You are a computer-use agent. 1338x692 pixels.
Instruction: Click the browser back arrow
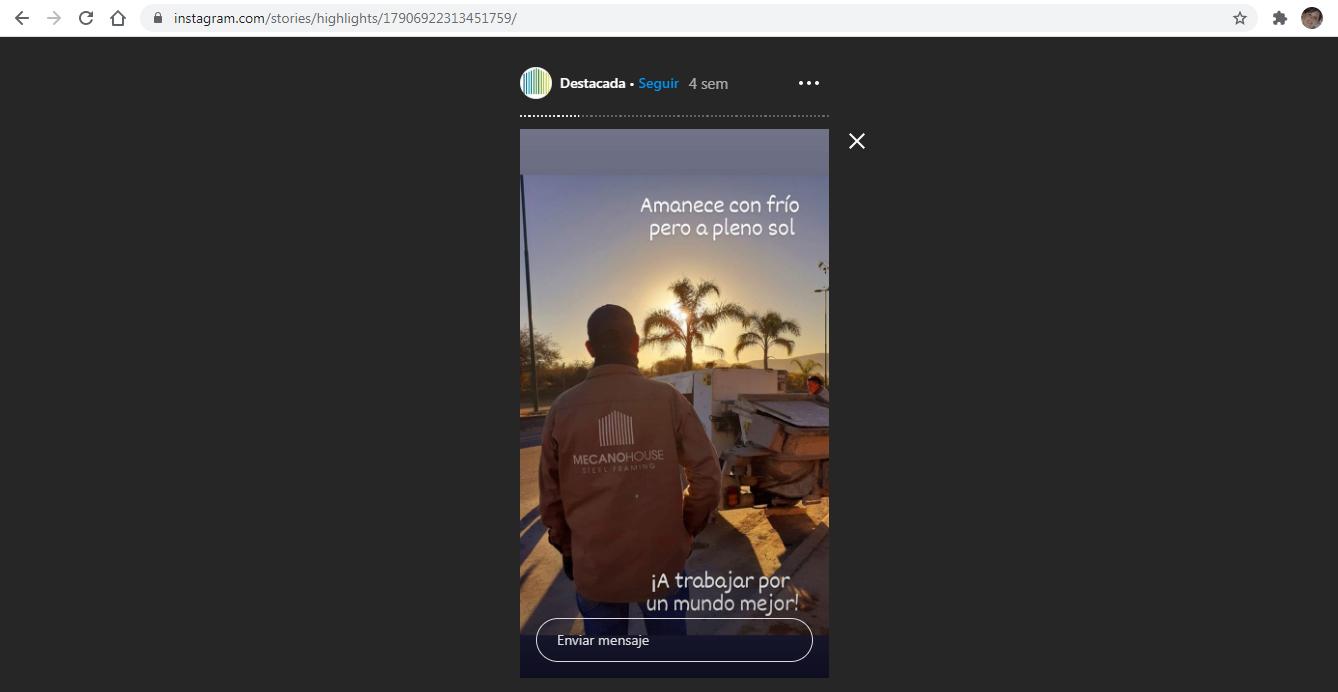[x=22, y=18]
